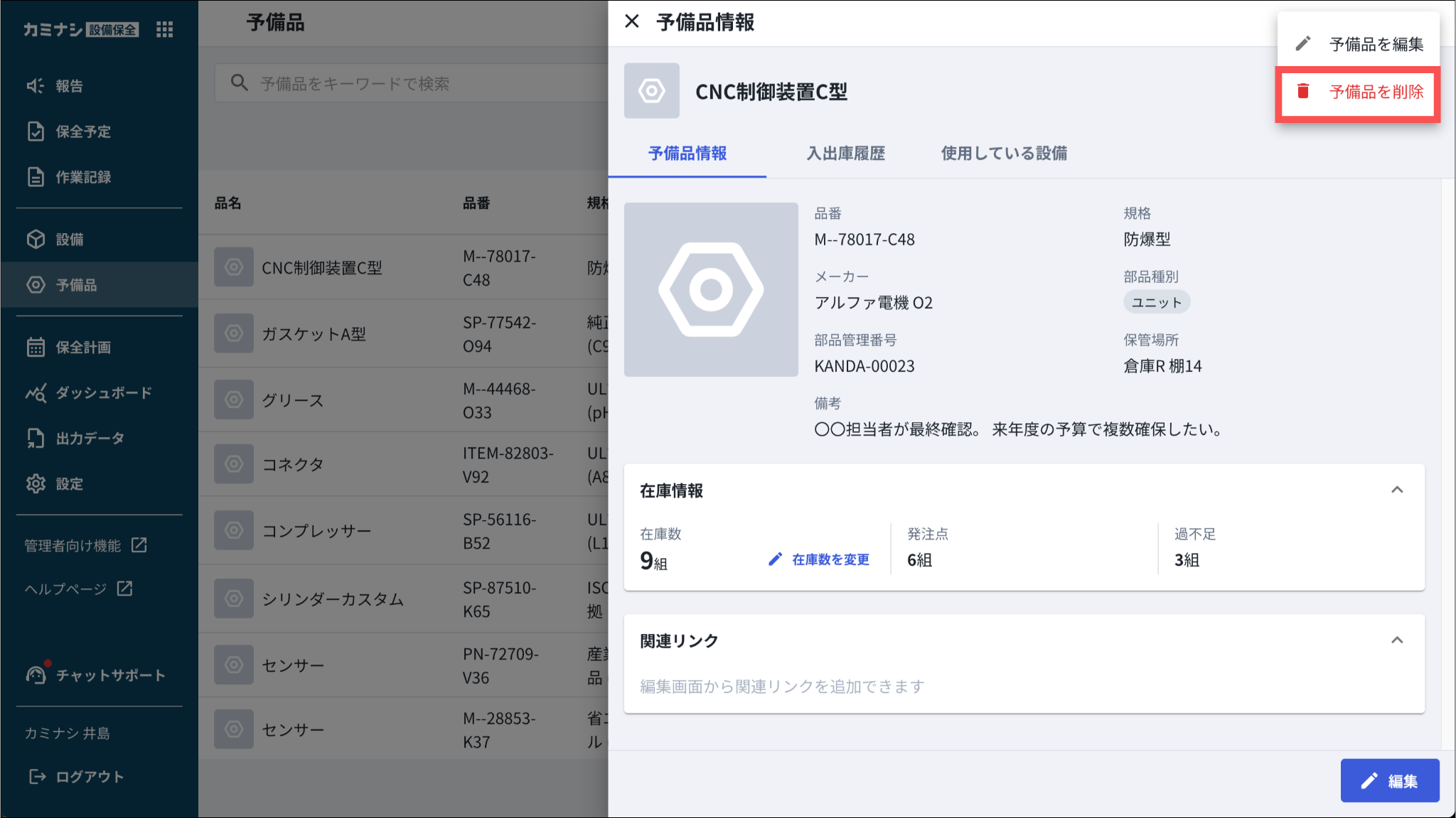Collapse the 在庫情報 section

click(1396, 490)
